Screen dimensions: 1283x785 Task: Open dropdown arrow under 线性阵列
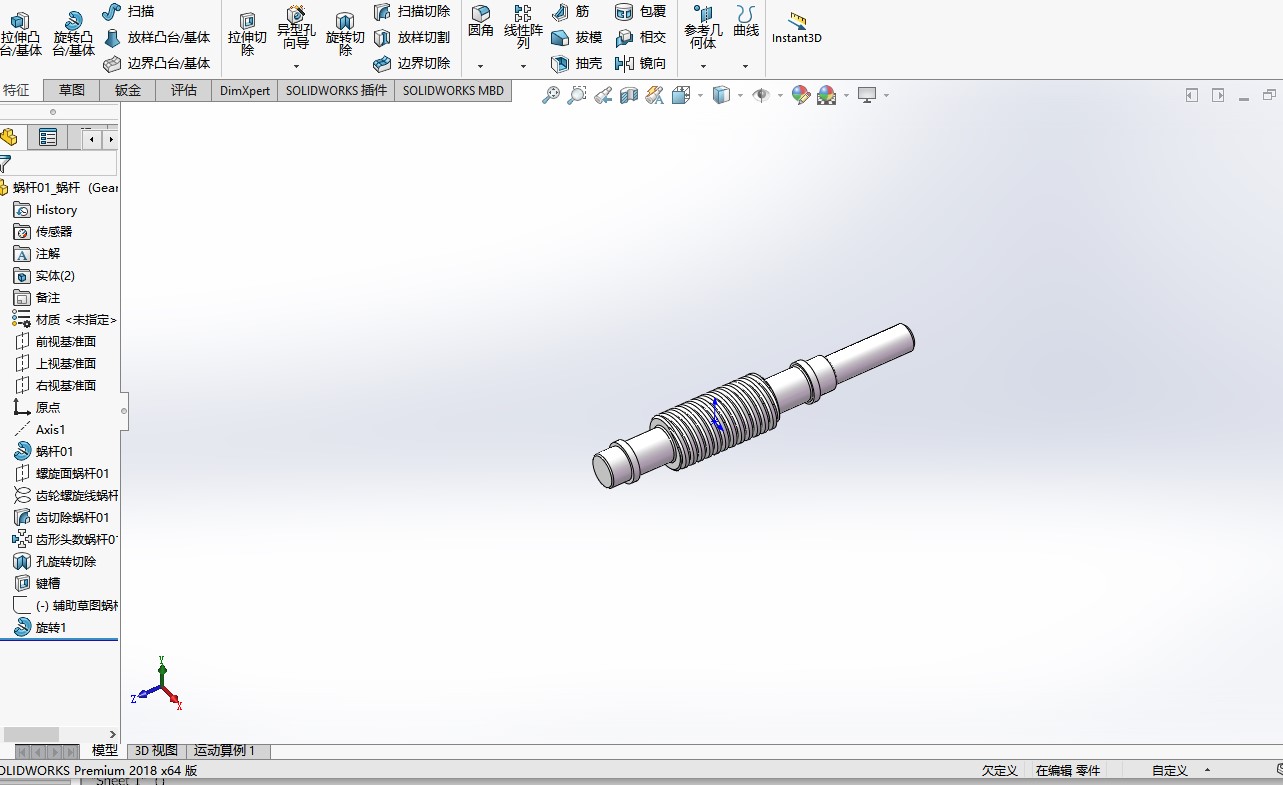(x=523, y=66)
